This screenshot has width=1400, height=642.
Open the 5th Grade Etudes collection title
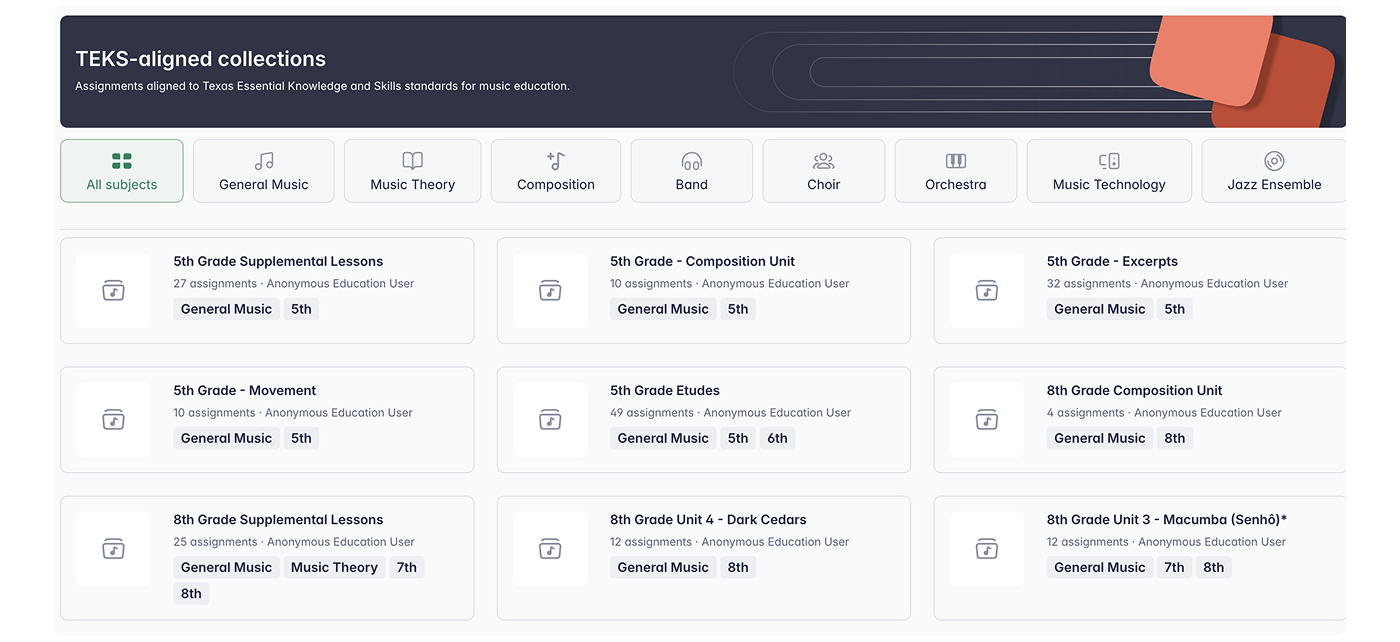coord(665,391)
